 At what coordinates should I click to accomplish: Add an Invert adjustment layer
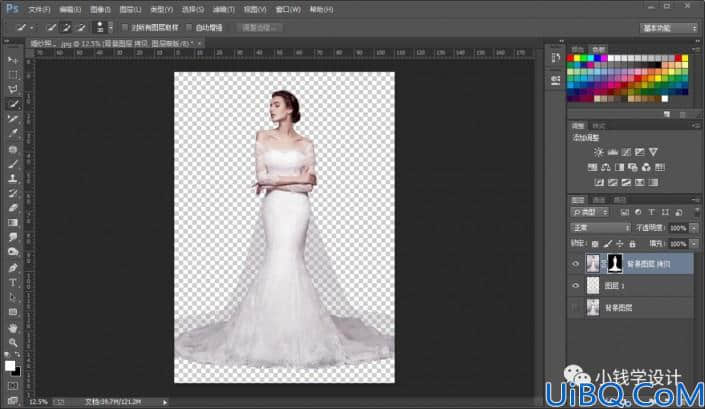pyautogui.click(x=599, y=182)
